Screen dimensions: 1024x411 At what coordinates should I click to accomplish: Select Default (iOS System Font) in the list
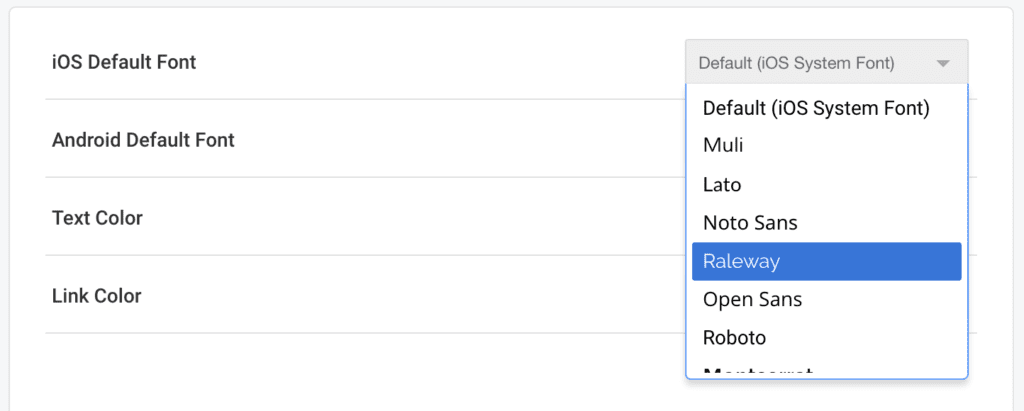coord(816,108)
